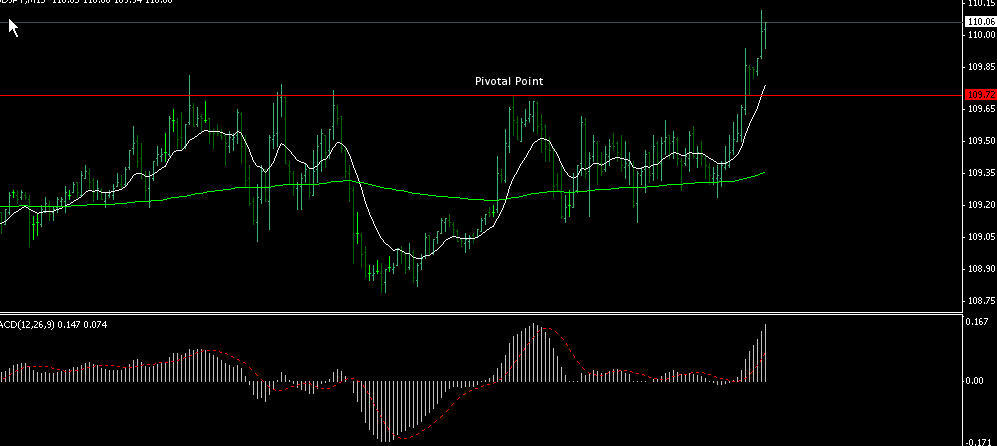Click the 0.00 MACD scale value
Viewport: 997px width, 446px height.
(975, 380)
